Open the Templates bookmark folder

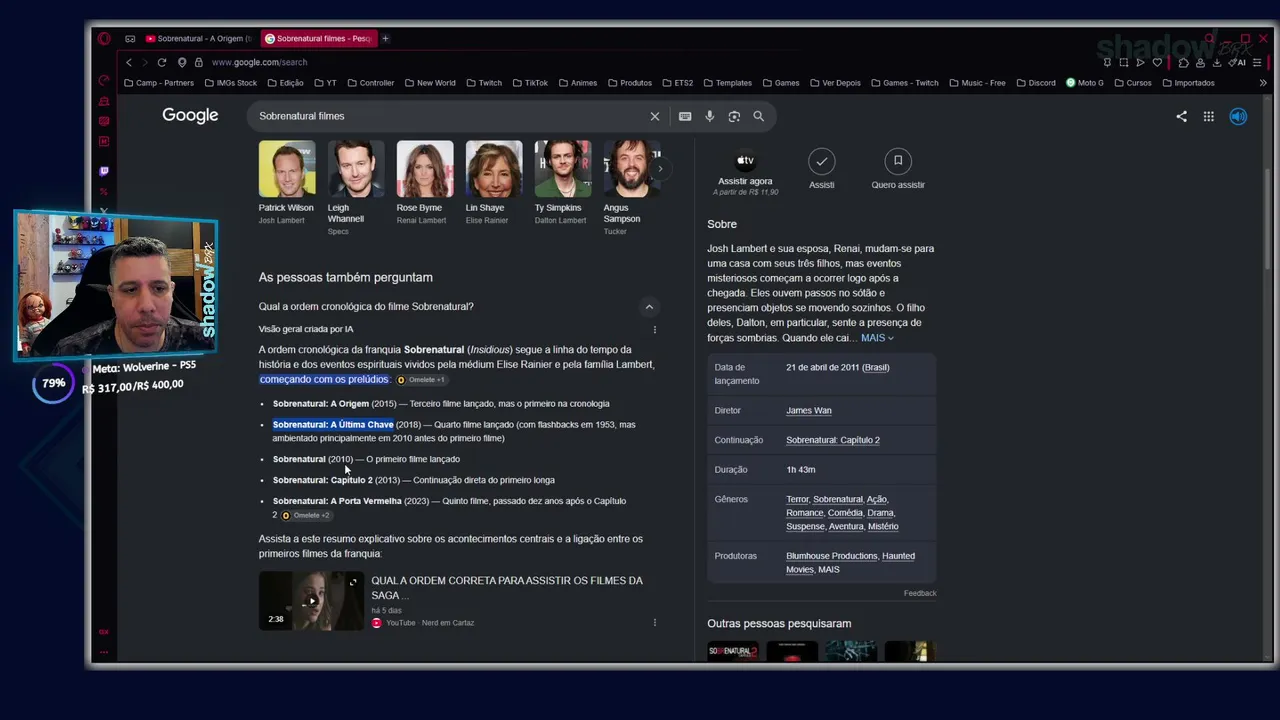[x=728, y=83]
